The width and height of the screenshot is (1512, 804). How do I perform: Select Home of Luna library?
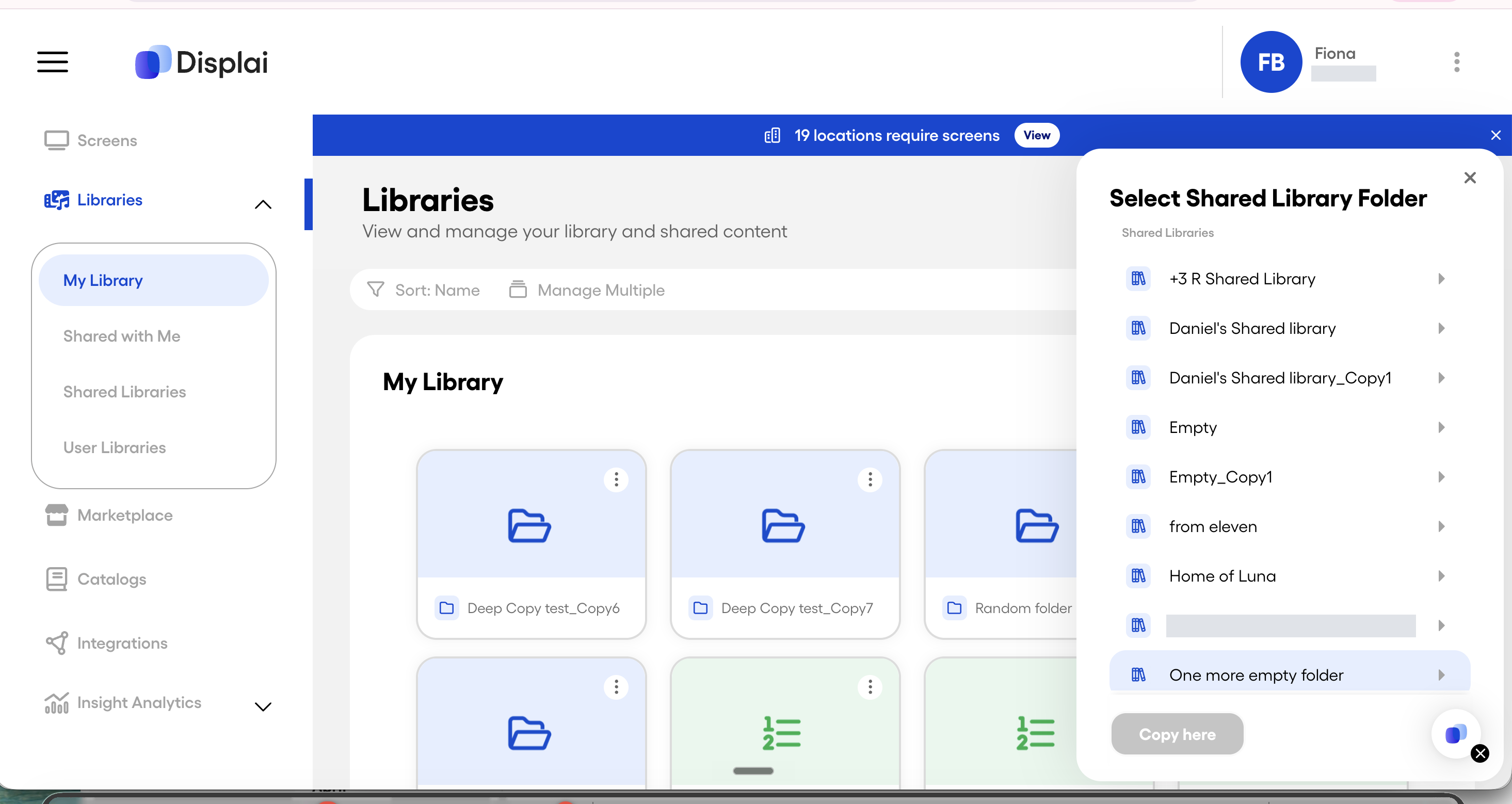pos(1290,576)
